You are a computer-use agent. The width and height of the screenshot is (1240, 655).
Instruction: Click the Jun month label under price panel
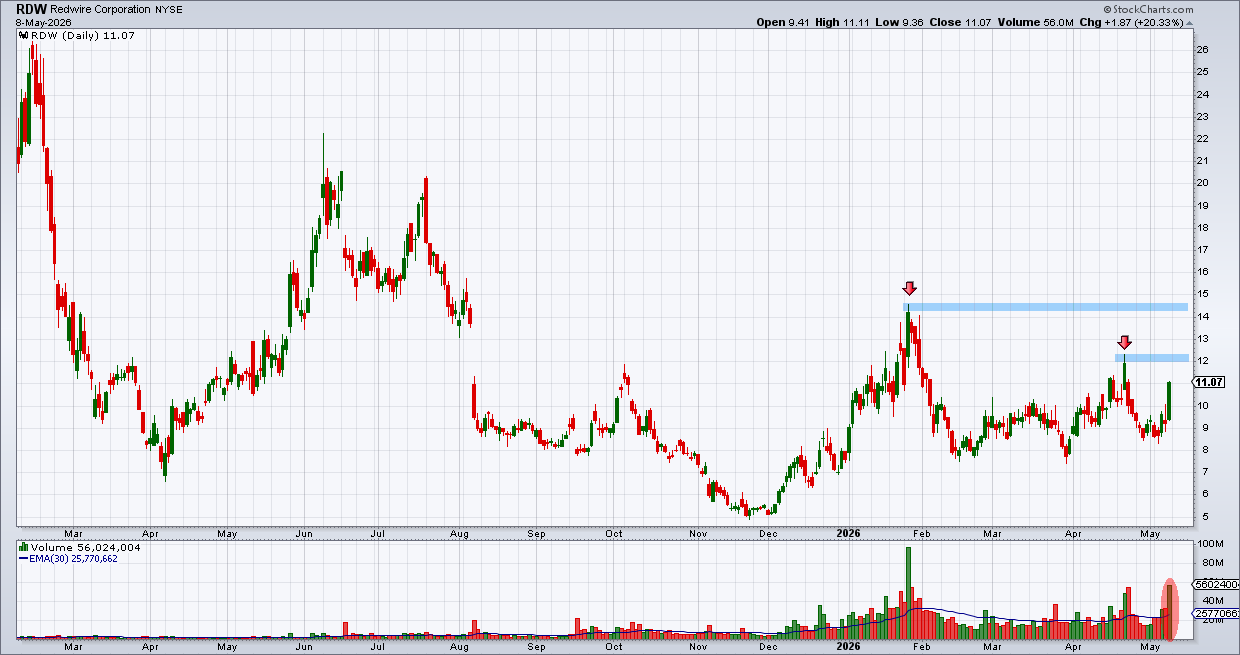(303, 534)
